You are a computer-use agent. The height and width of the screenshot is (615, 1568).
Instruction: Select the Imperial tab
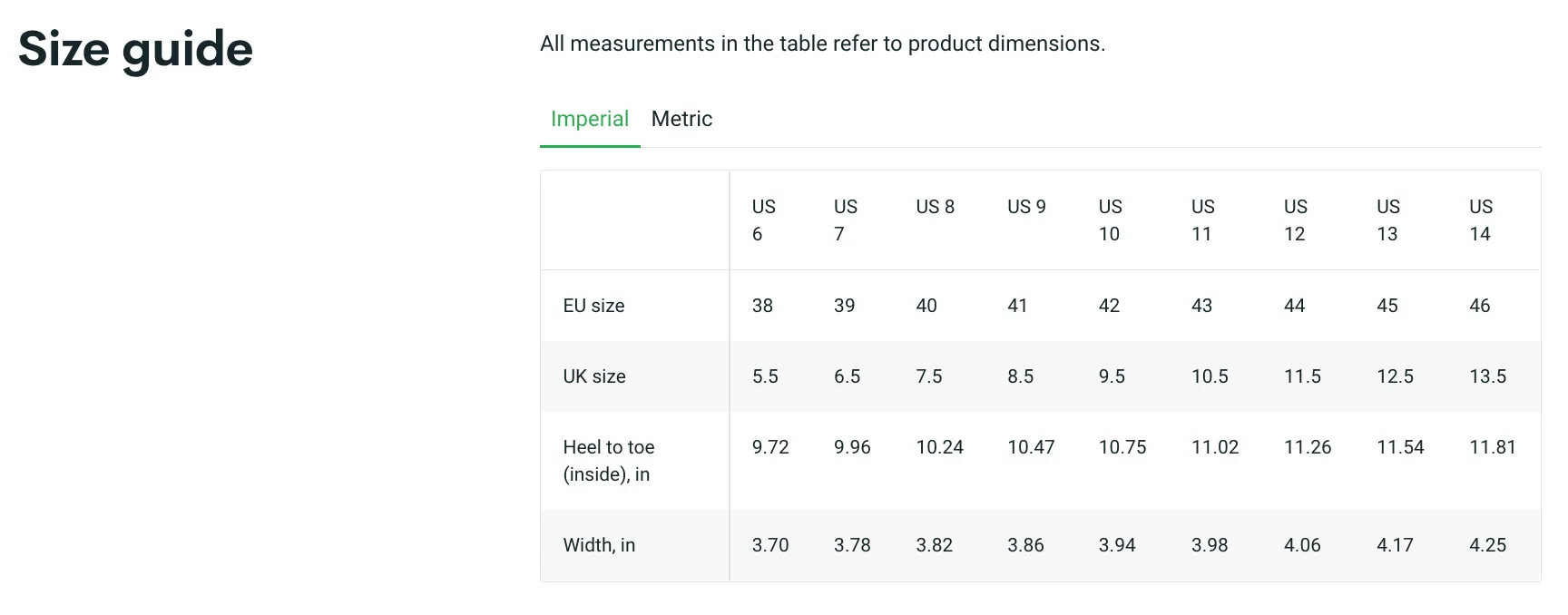tap(589, 119)
